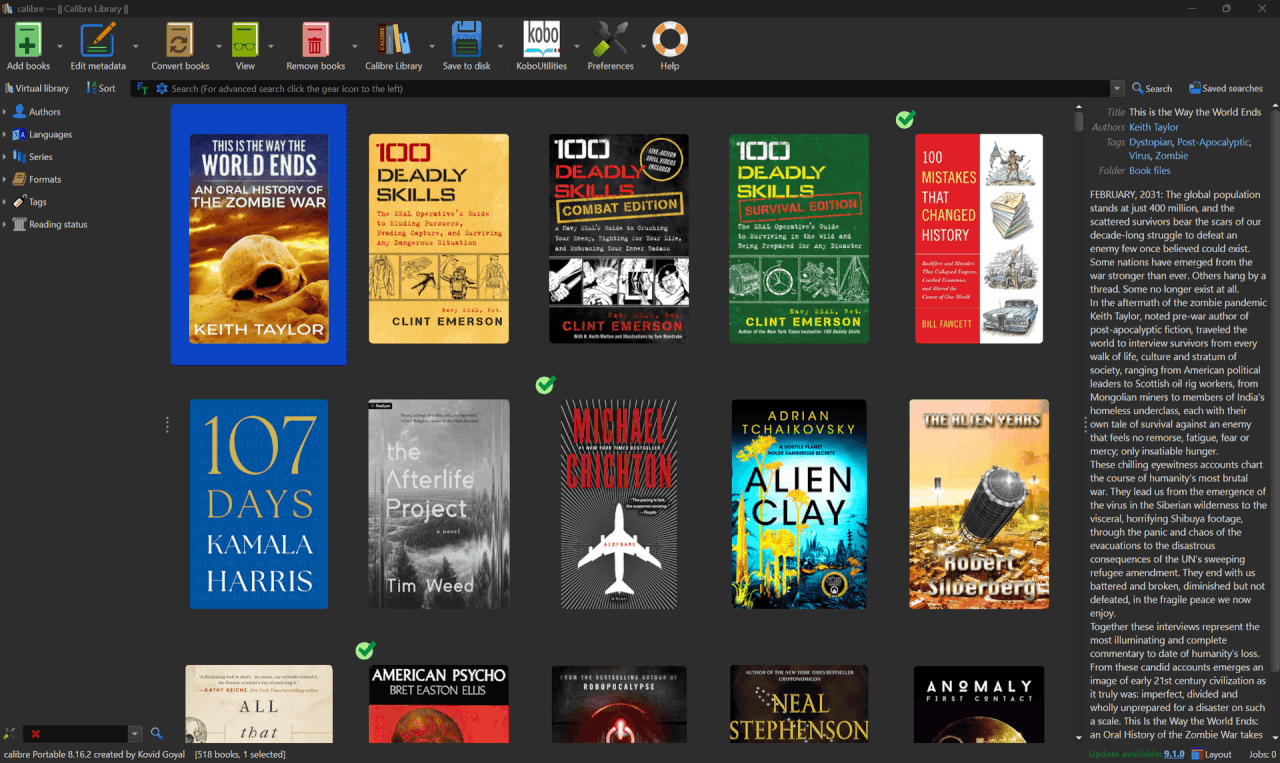Open advanced search via the gear icon
Image resolution: width=1280 pixels, height=763 pixels.
[x=162, y=89]
